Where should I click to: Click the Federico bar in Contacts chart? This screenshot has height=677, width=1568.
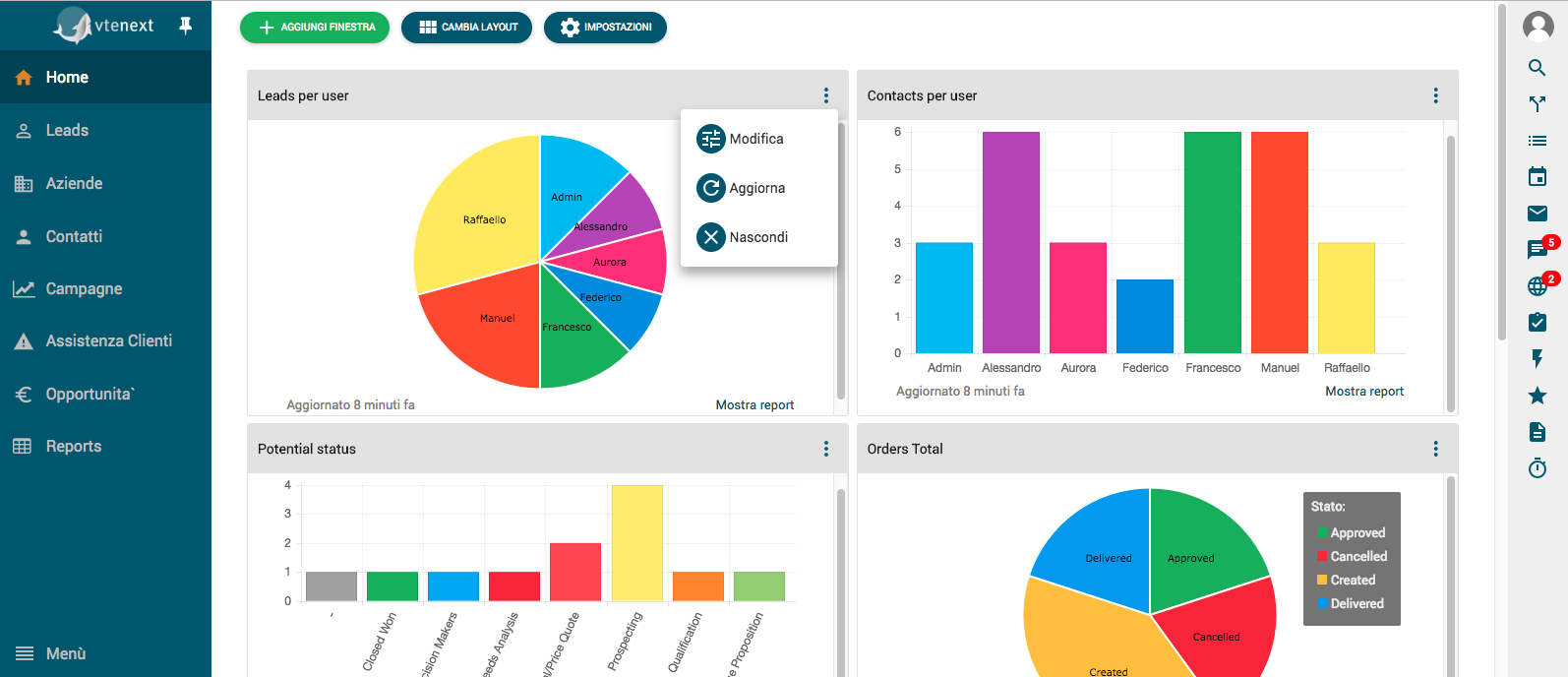click(x=1145, y=316)
